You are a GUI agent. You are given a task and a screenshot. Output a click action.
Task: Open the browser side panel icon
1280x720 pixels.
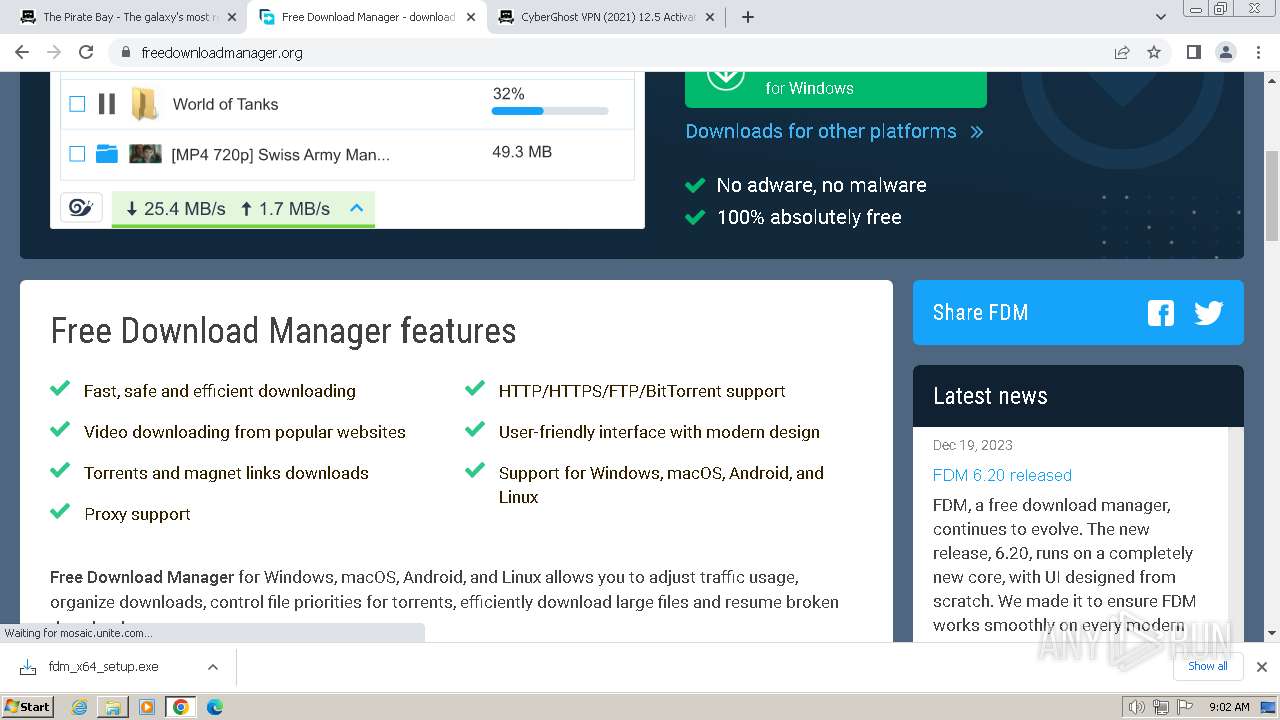pos(1193,52)
